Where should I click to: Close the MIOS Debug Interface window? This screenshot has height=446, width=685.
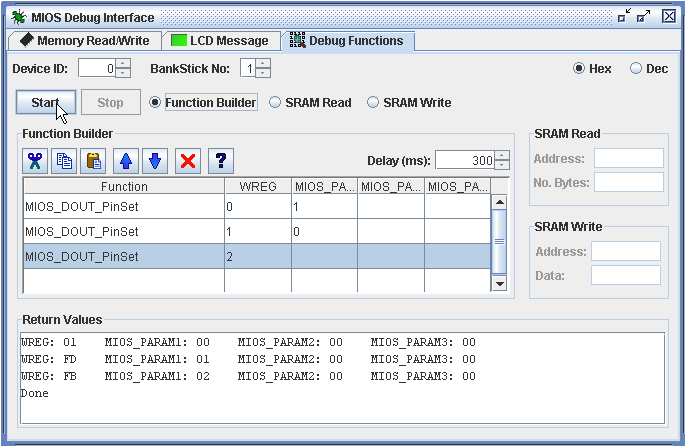(669, 17)
